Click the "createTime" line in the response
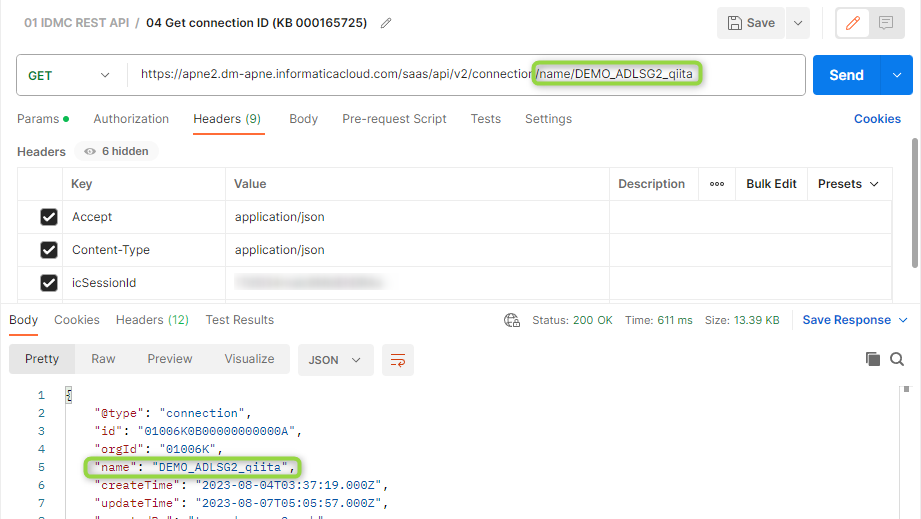Screen dimensions: 921x519 [241, 485]
